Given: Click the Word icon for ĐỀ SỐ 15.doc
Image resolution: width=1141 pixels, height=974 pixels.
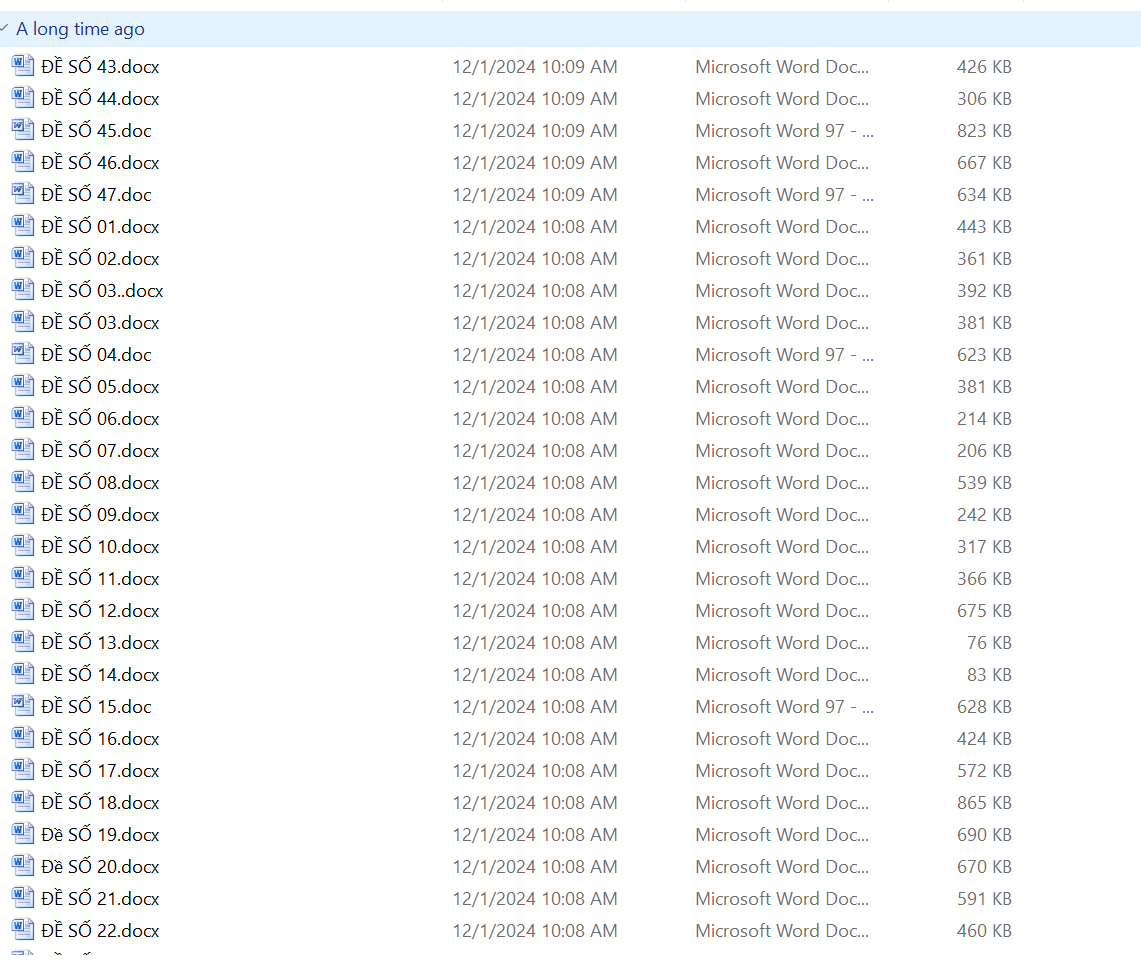Looking at the screenshot, I should 23,706.
